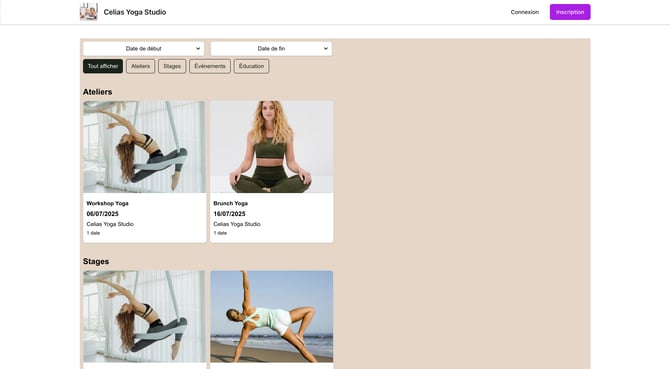Switch to the Éducation filter tab
The height and width of the screenshot is (369, 670).
(x=251, y=66)
